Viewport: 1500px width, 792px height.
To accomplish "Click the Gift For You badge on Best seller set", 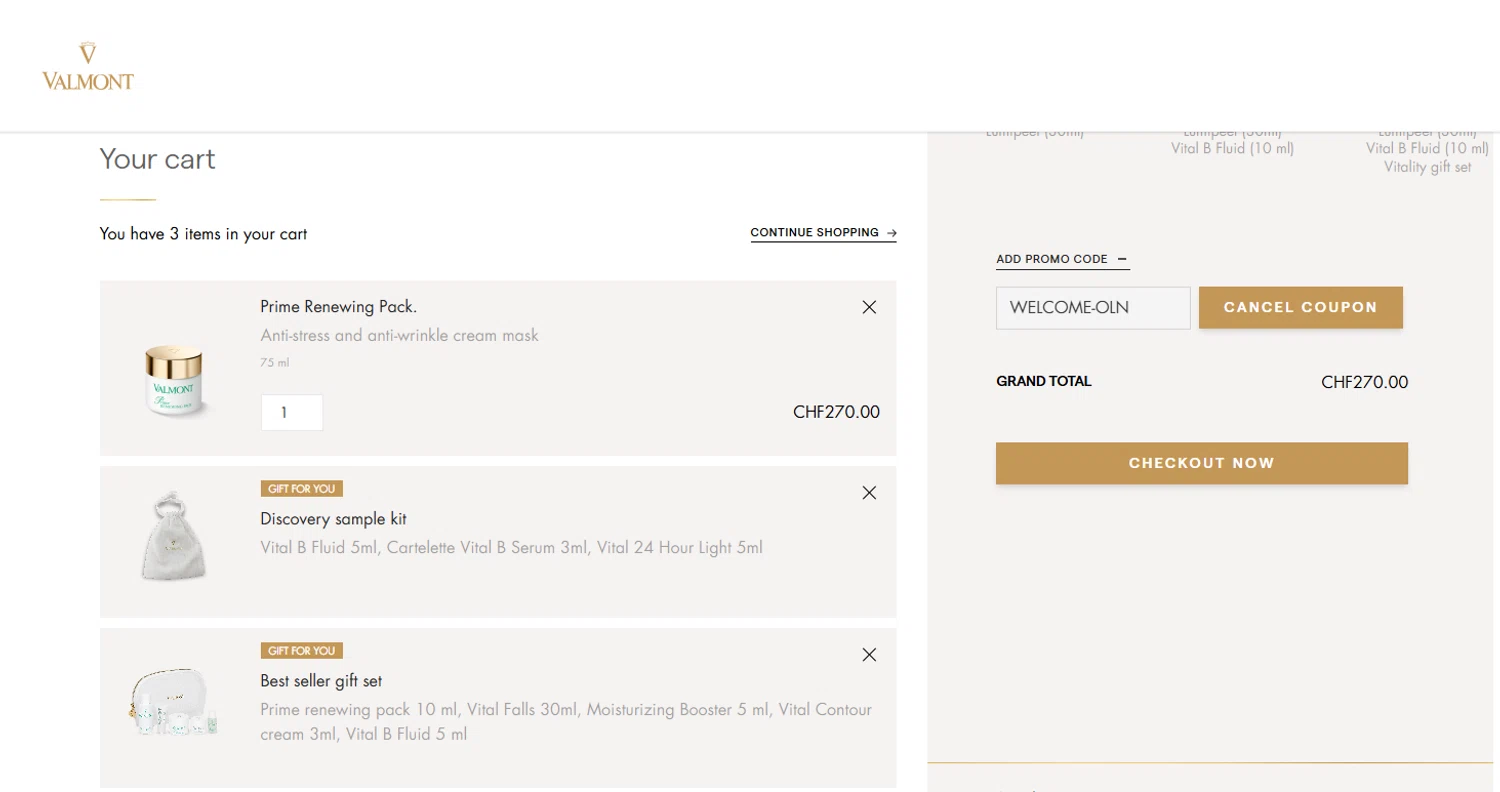I will (x=302, y=651).
